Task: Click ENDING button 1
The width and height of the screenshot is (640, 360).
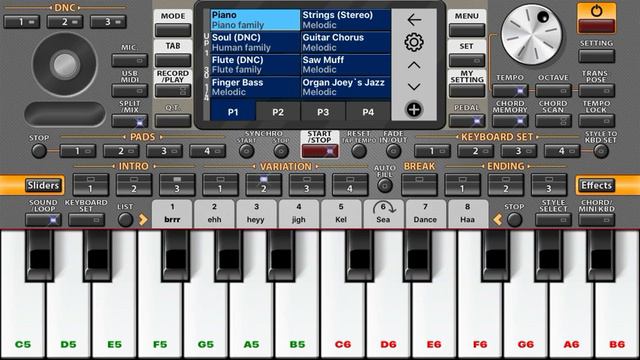Action: click(x=462, y=184)
